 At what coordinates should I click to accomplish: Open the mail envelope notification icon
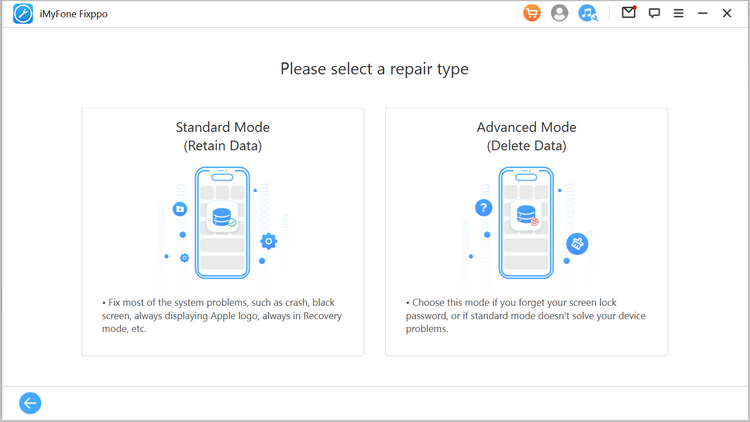click(629, 12)
